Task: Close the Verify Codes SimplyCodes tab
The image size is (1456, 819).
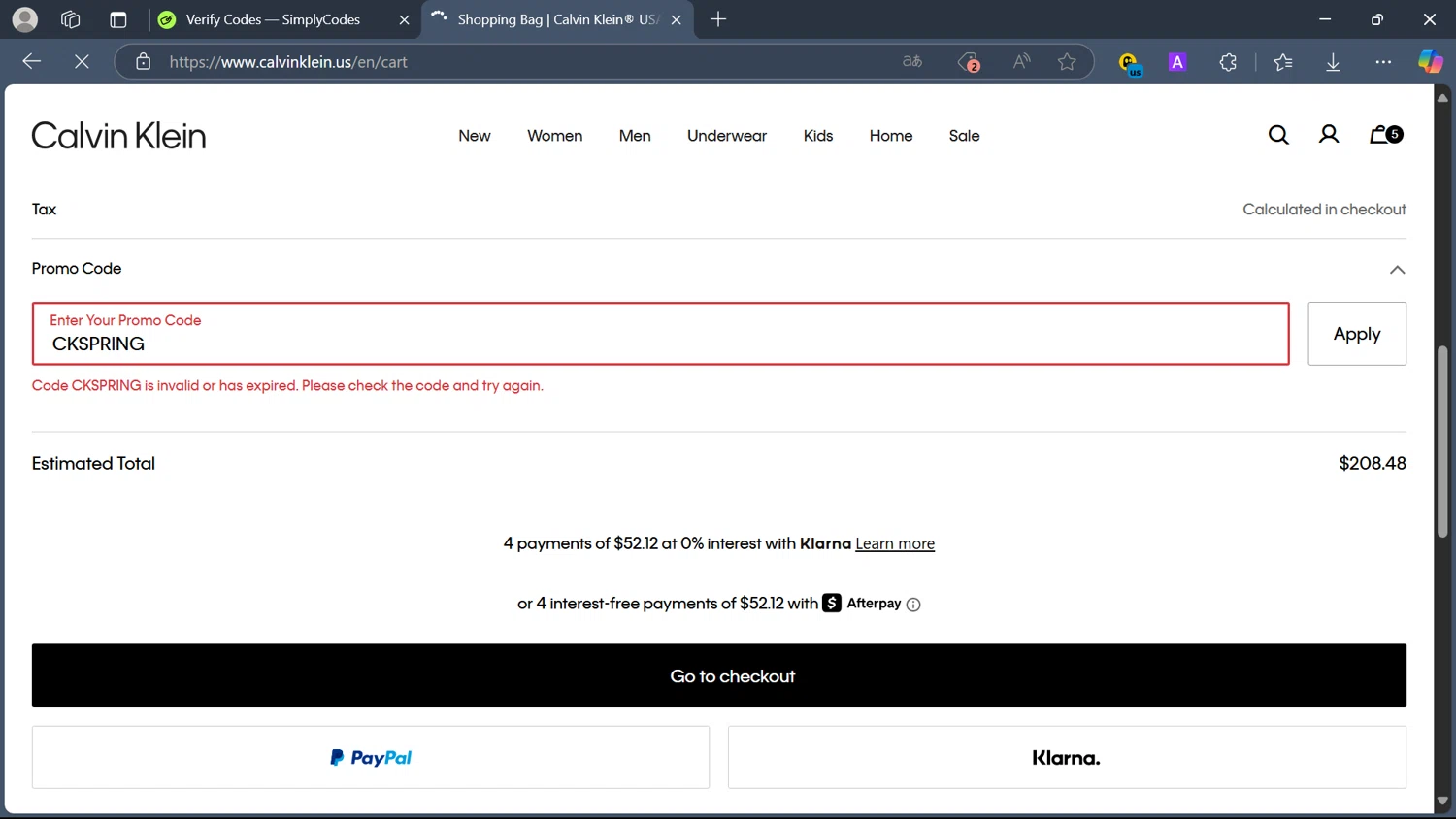Action: coord(404,19)
